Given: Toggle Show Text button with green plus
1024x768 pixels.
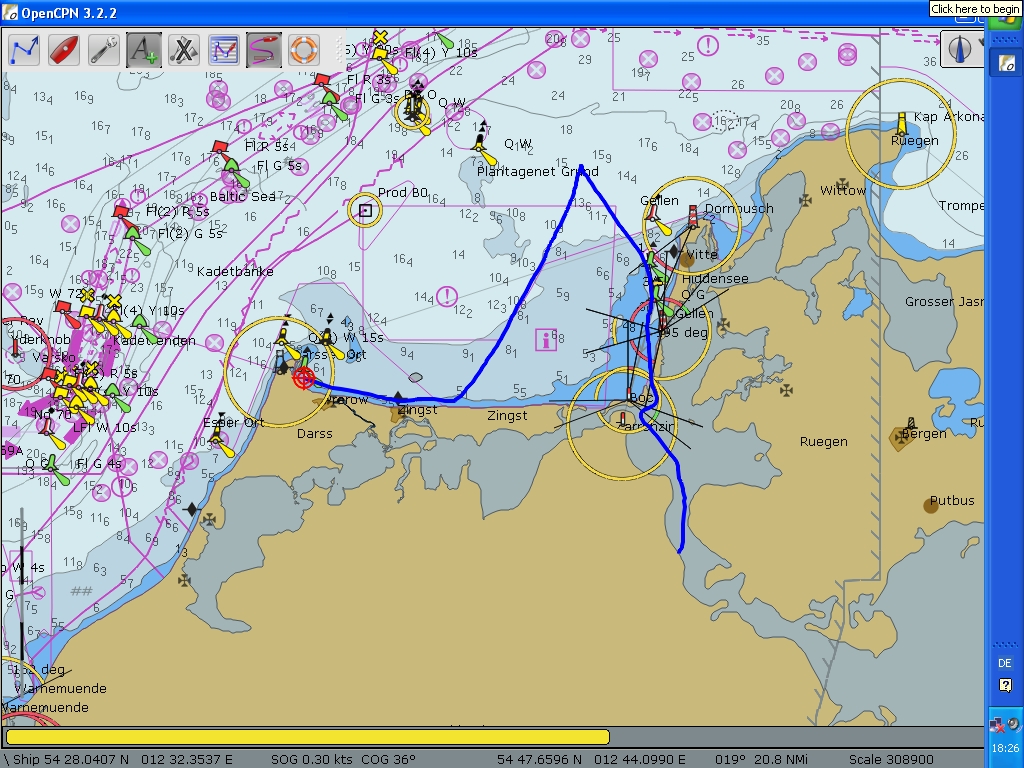Looking at the screenshot, I should click(x=144, y=50).
